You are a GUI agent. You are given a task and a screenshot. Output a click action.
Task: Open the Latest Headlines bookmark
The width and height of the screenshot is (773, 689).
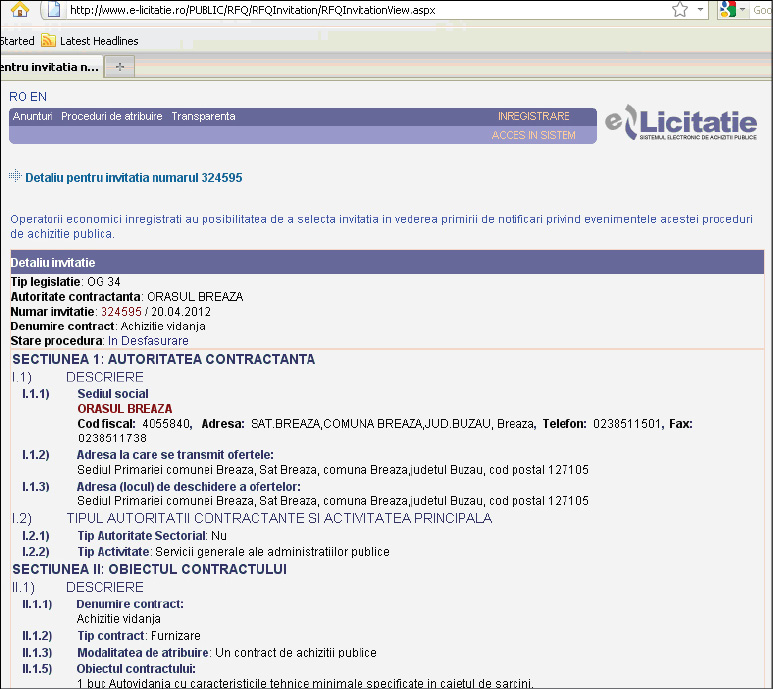[x=99, y=41]
